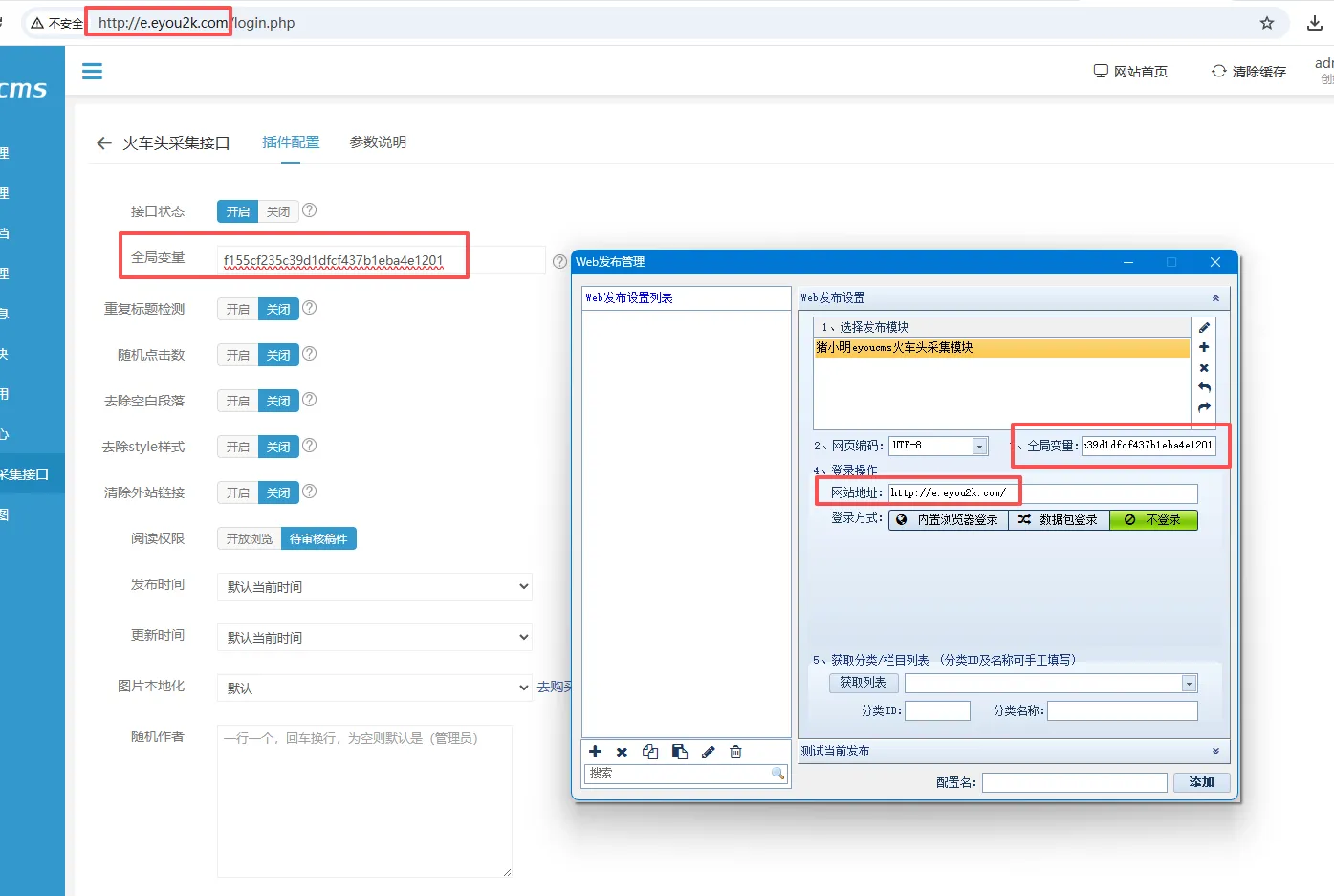Click the 获取列表 button

[x=863, y=683]
